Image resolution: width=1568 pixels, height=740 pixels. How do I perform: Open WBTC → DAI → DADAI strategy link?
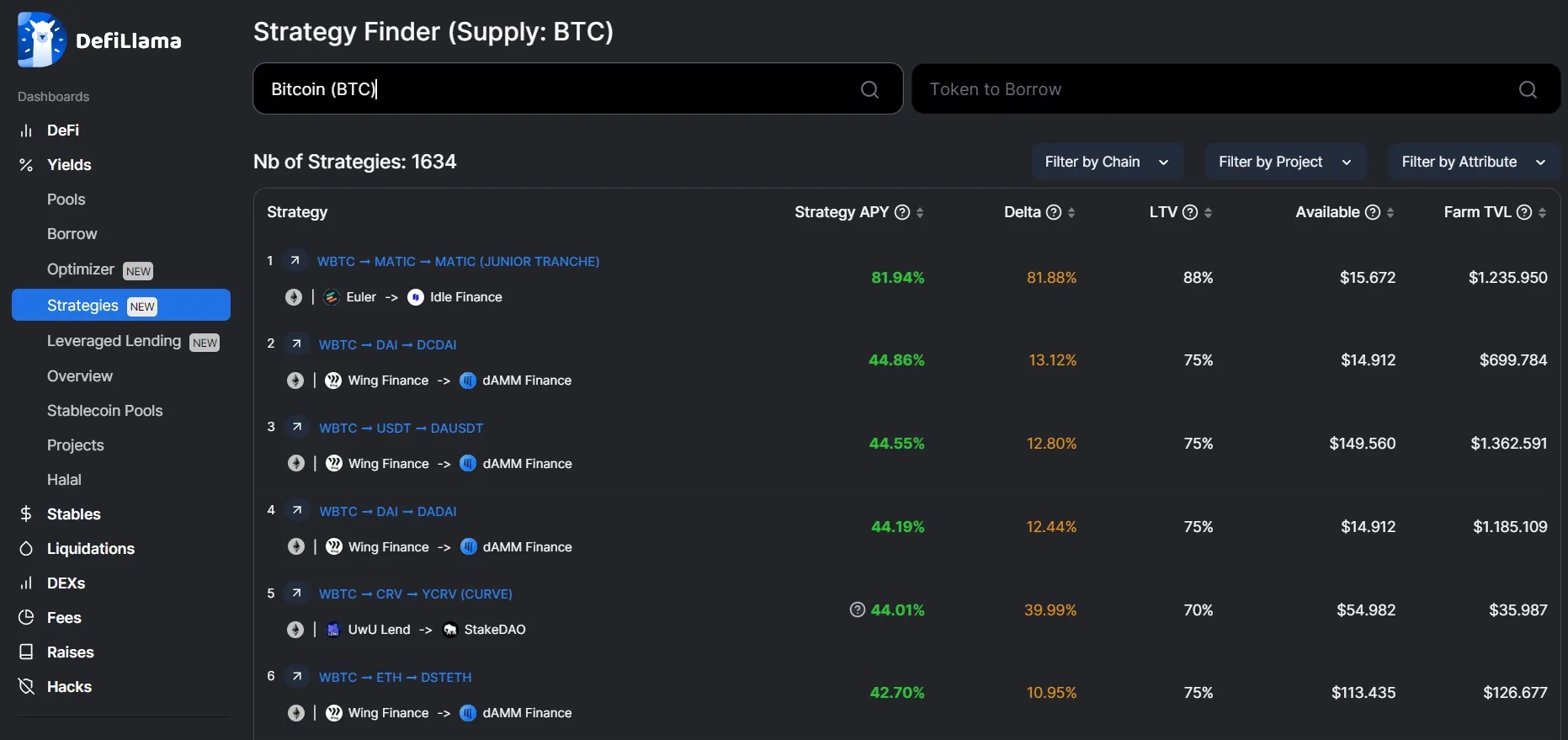[388, 512]
